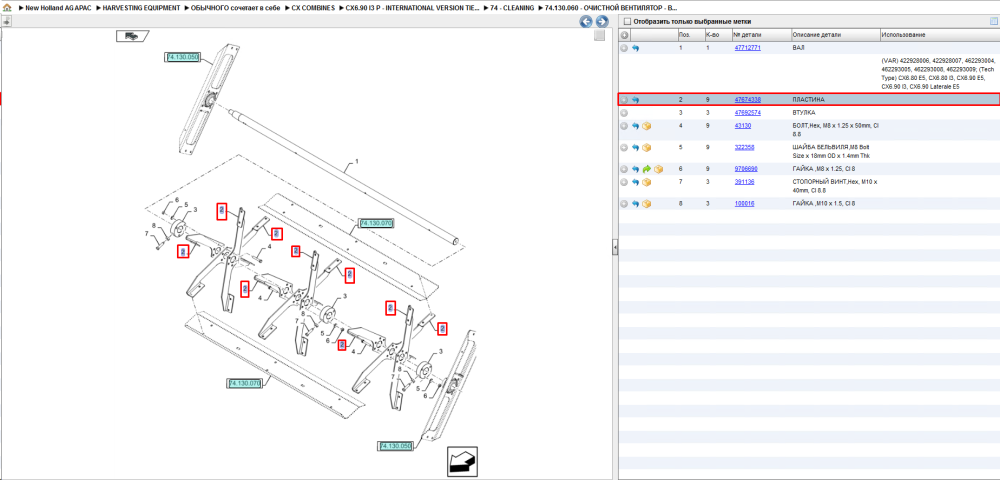Toggle the circle marker in the ВАЛ row
Screen dimensions: 1000x480
click(624, 48)
